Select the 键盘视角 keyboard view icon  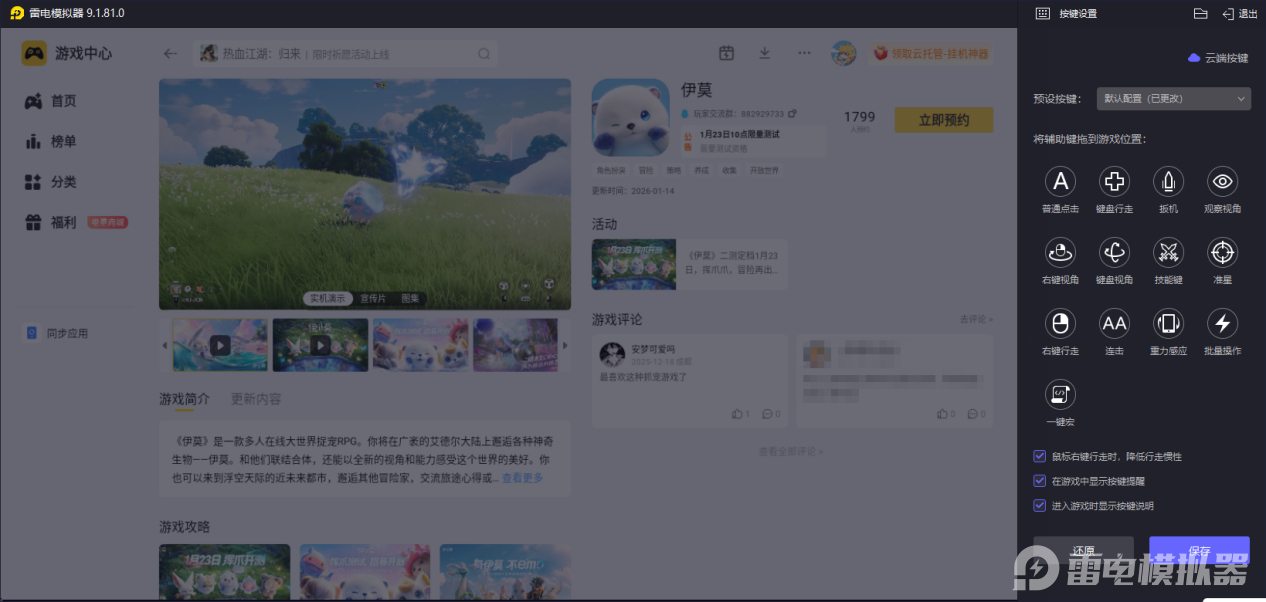[1114, 252]
